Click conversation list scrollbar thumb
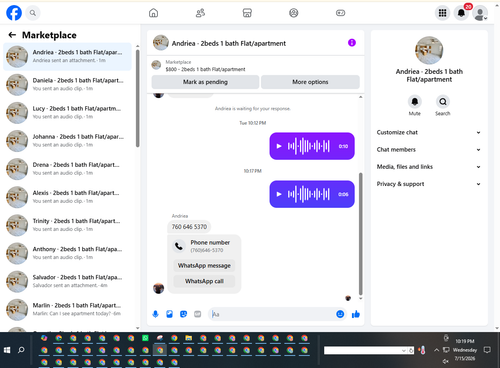Screen dimensions: 500x368 pyautogui.click(x=137, y=98)
